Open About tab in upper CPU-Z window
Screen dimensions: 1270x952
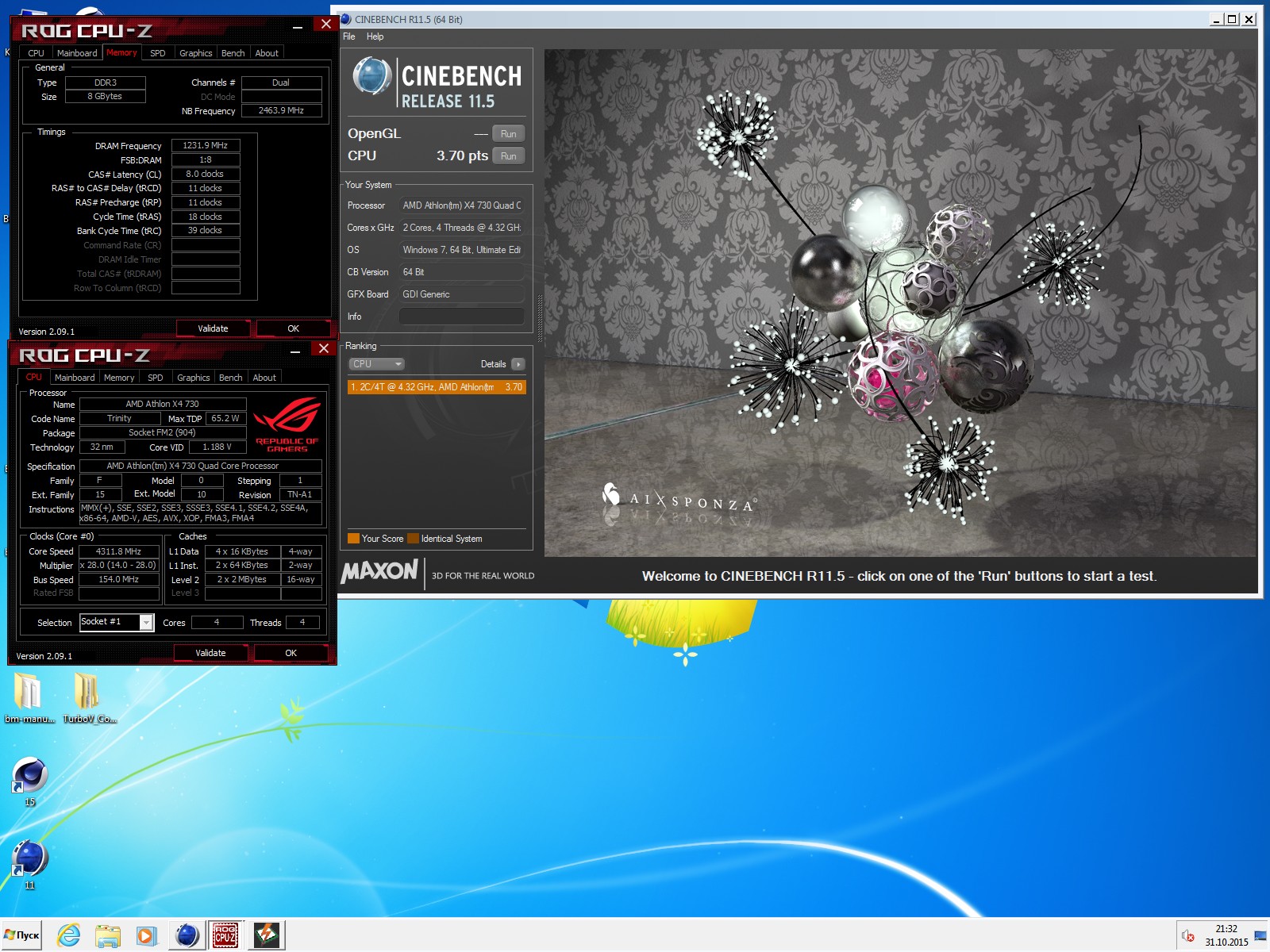pos(267,53)
